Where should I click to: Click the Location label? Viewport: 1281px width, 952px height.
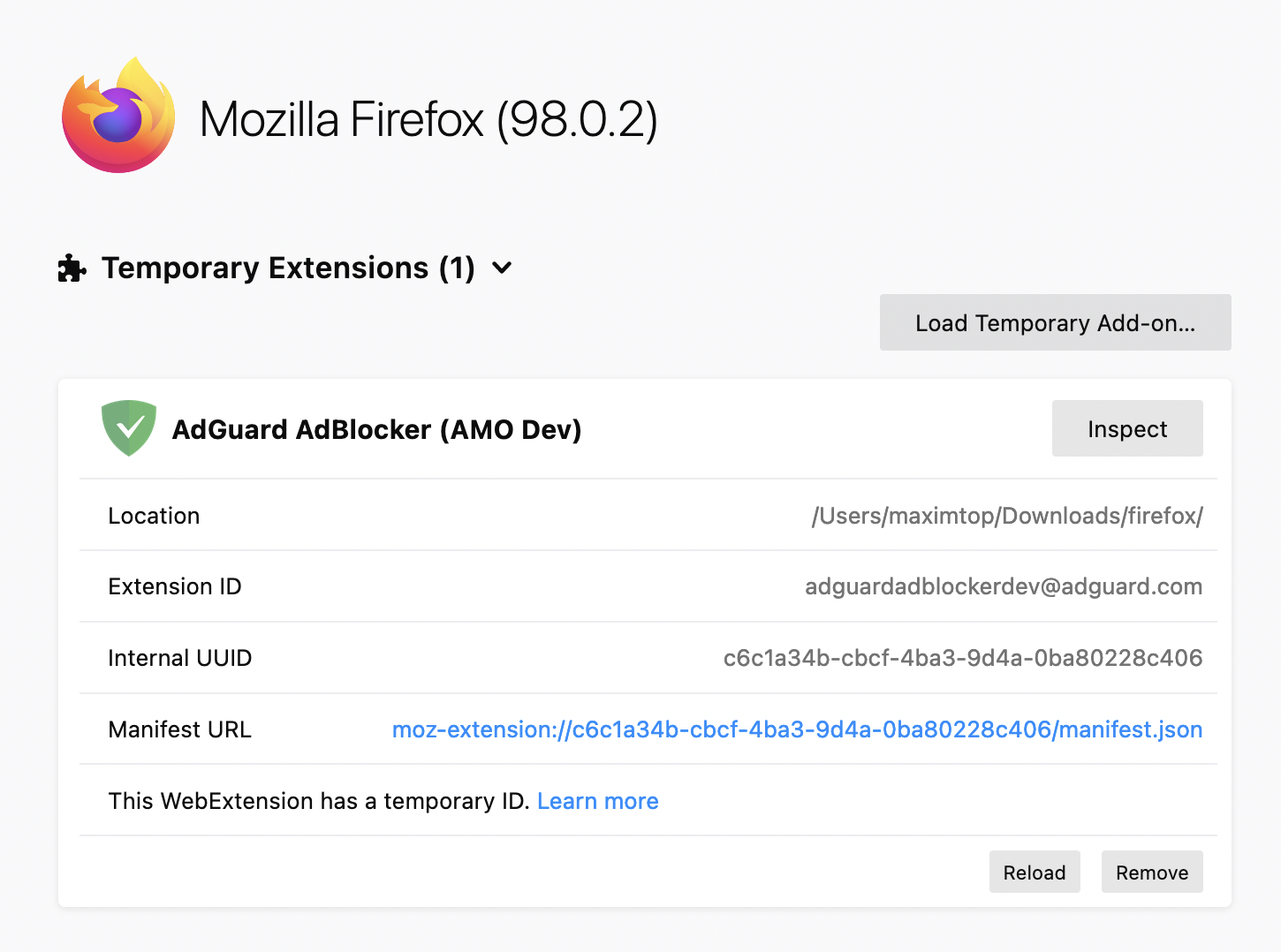[154, 516]
